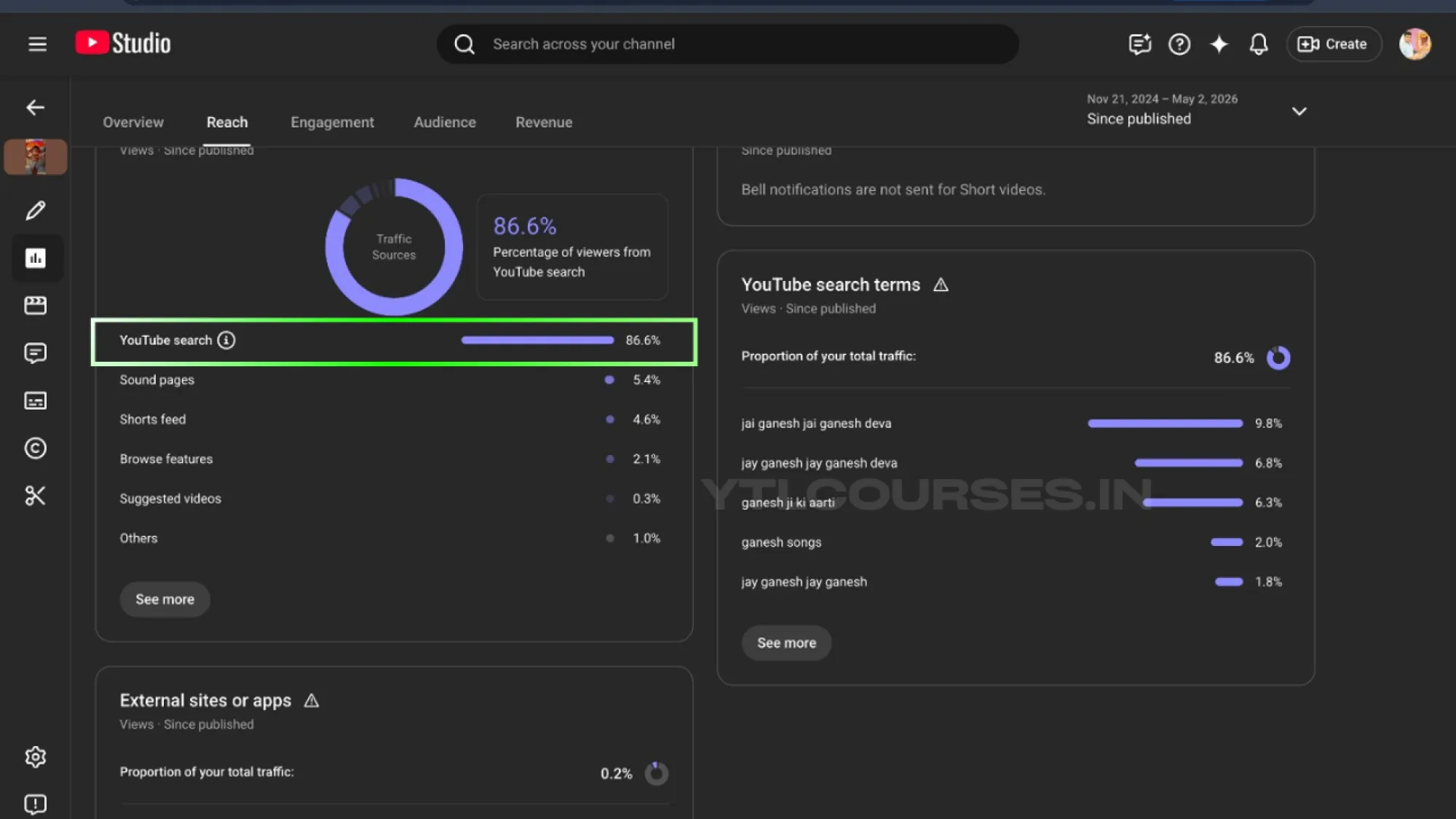Open the Comments icon in sidebar
1456x819 pixels.
[x=35, y=353]
